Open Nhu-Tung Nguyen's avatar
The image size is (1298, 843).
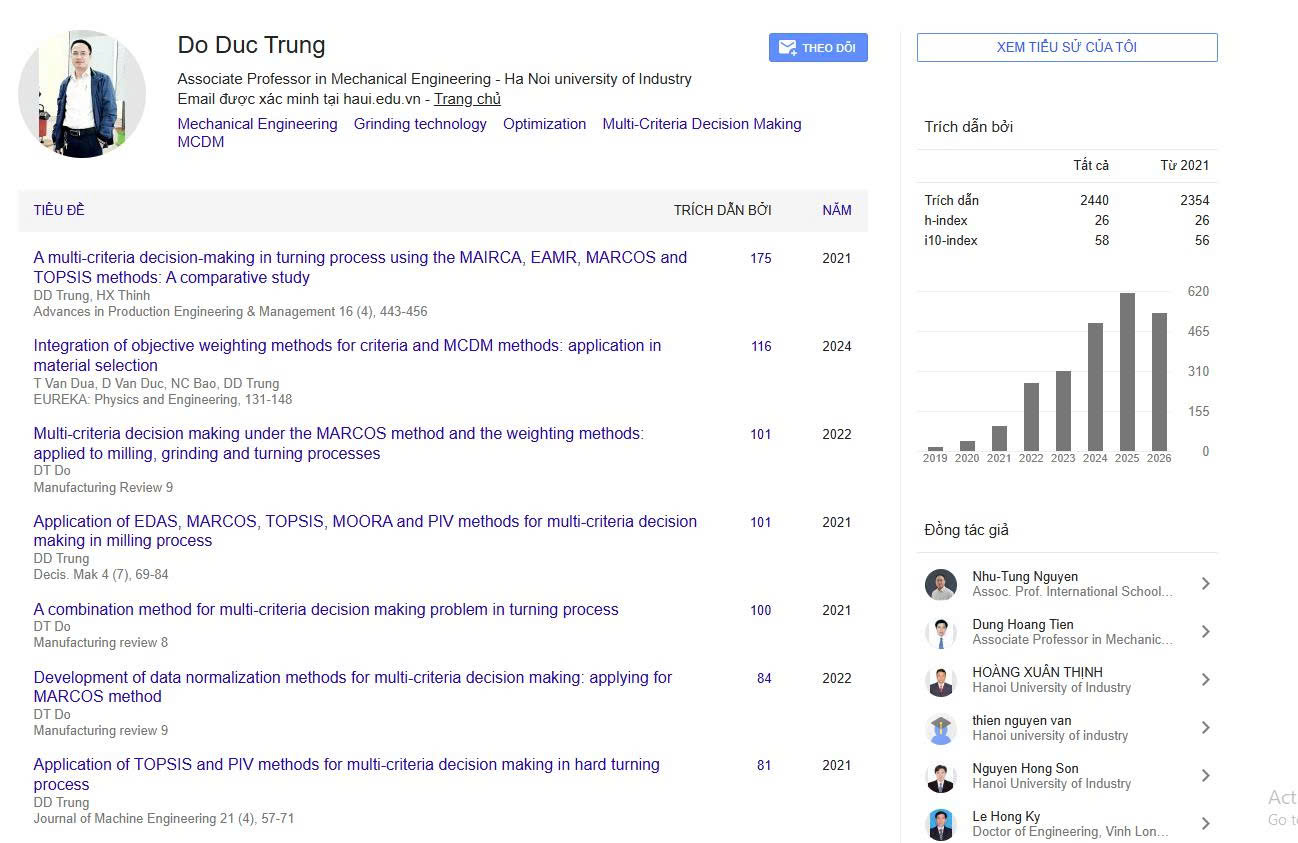[941, 584]
